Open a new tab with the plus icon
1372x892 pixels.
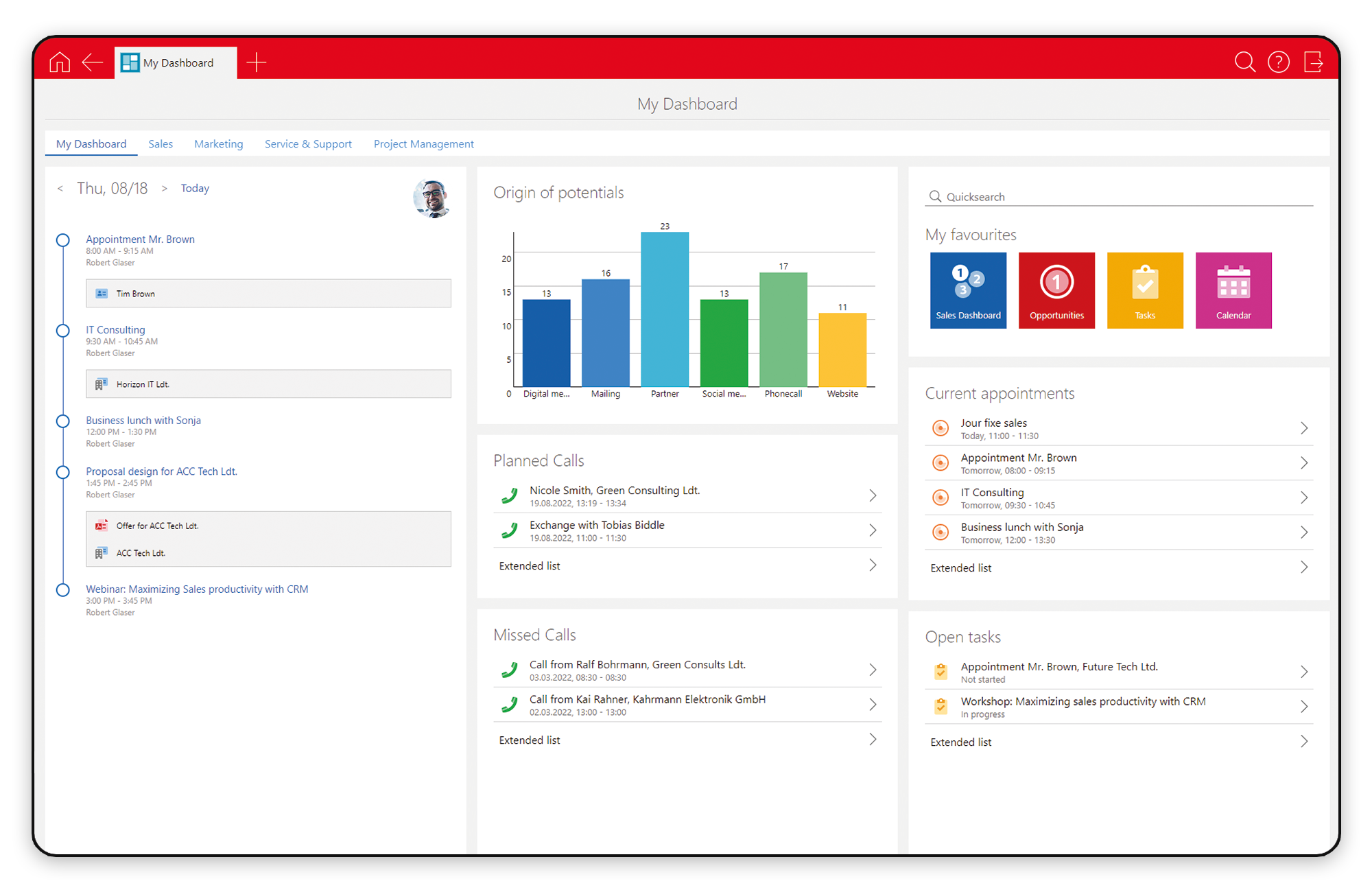(257, 62)
